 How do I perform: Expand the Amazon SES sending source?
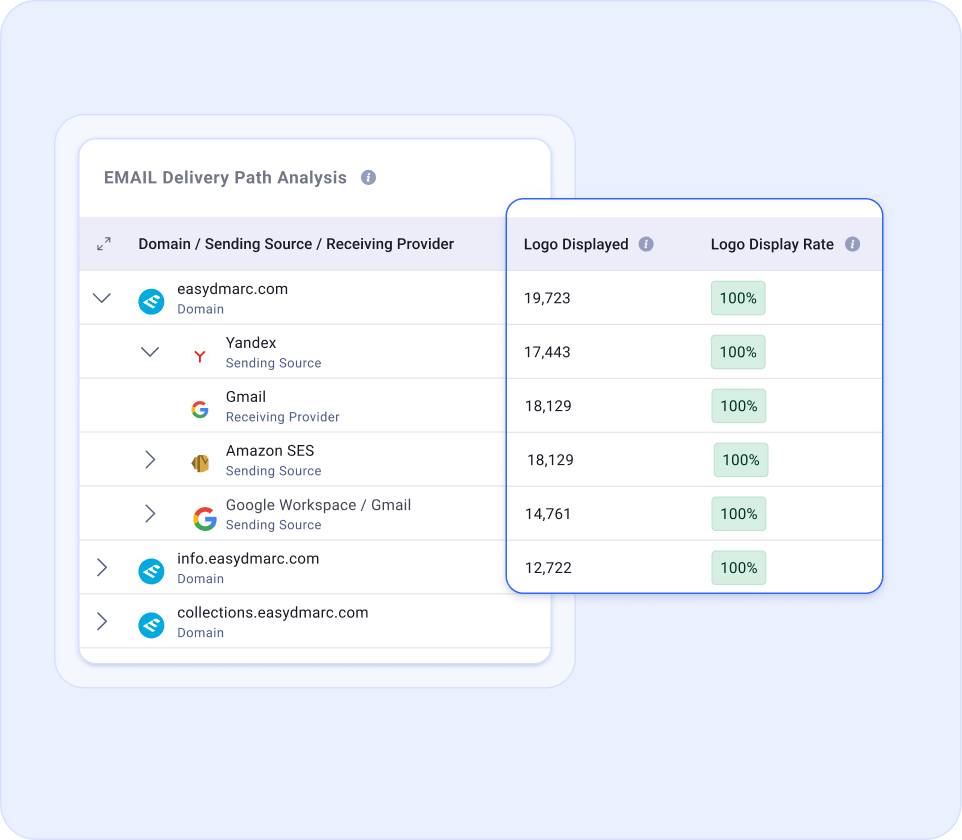150,460
